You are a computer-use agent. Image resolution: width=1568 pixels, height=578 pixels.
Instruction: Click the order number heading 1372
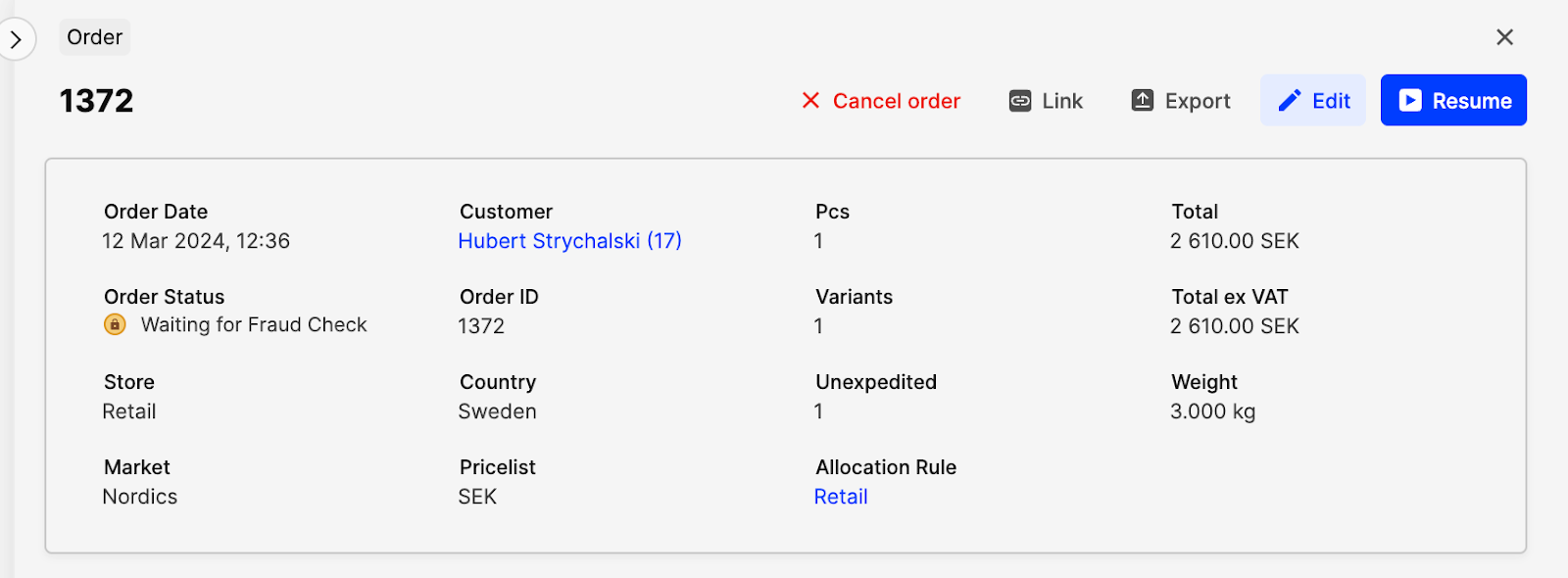[x=96, y=100]
